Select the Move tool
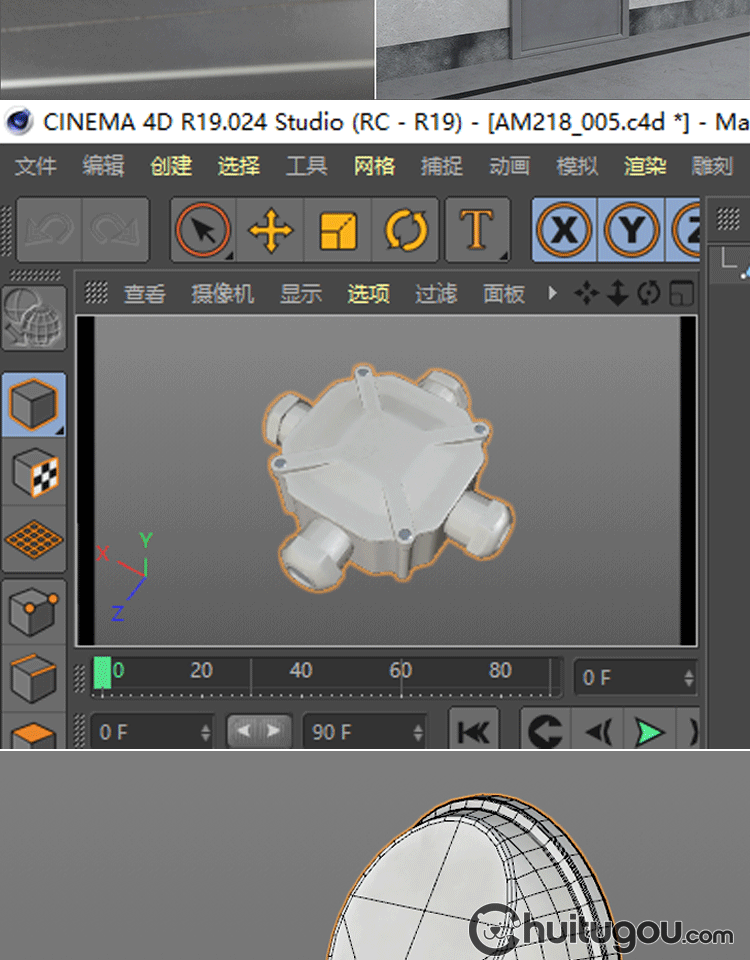This screenshot has height=960, width=750. (x=271, y=230)
